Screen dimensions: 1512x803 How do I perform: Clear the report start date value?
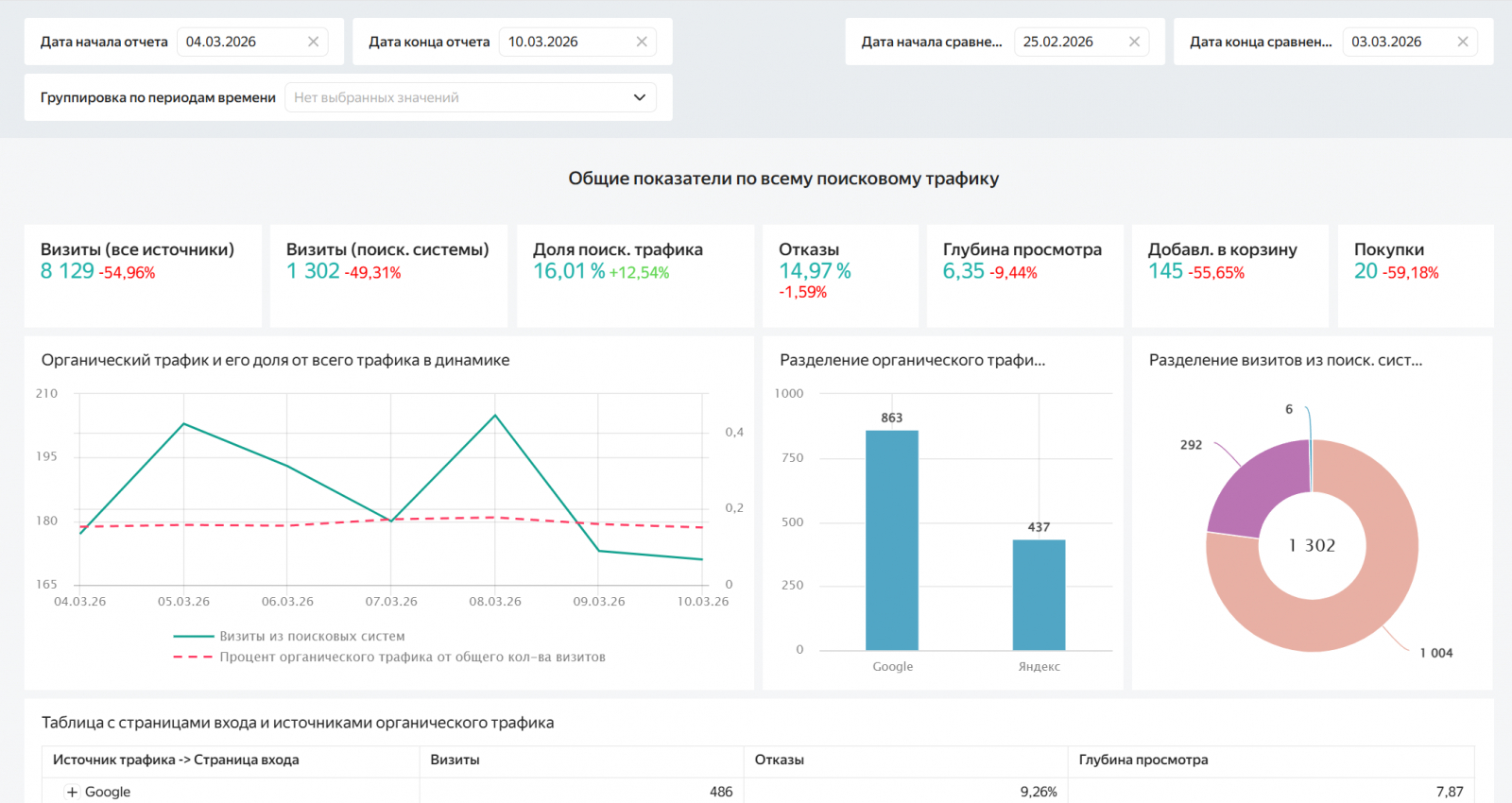pyautogui.click(x=313, y=42)
